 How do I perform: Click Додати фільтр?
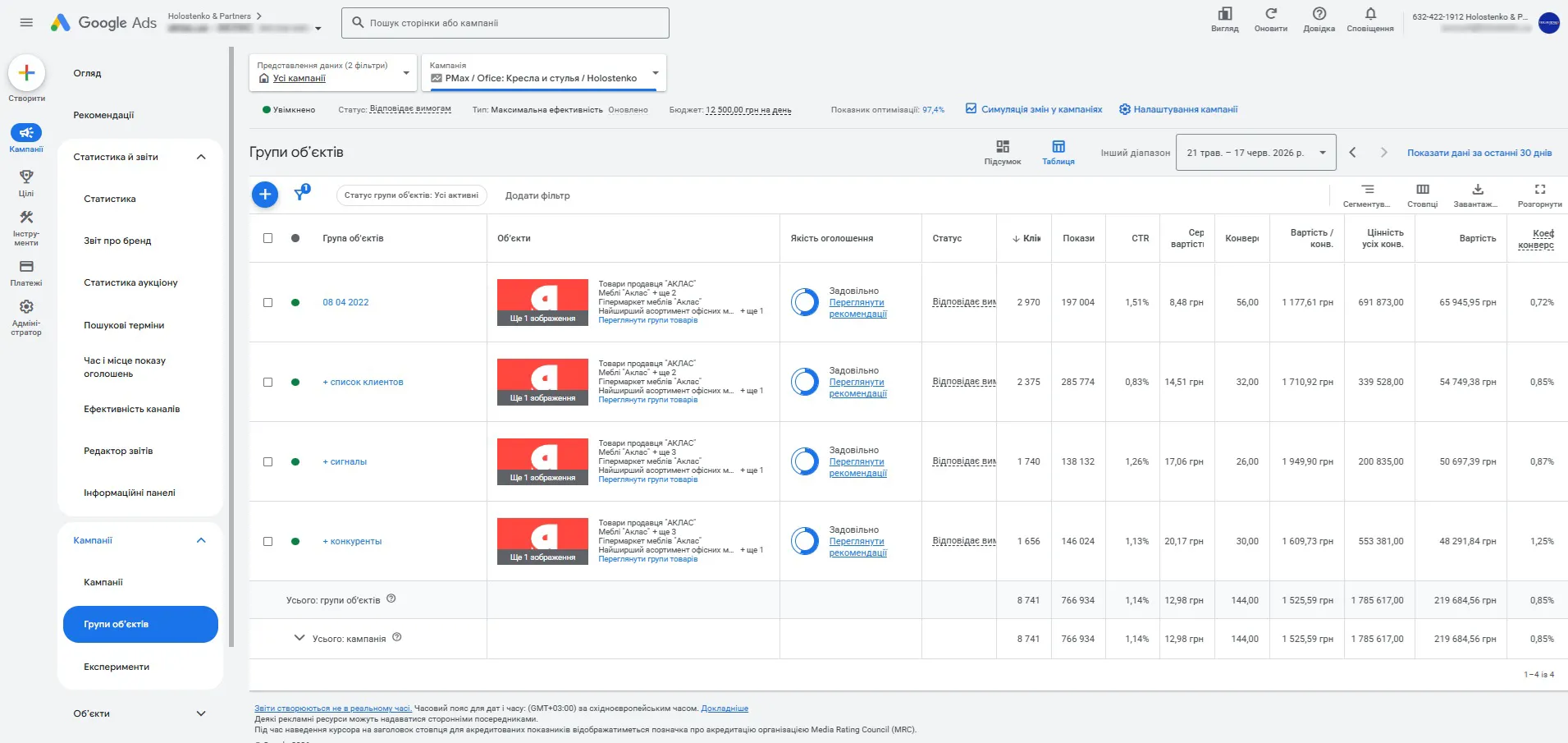point(537,195)
